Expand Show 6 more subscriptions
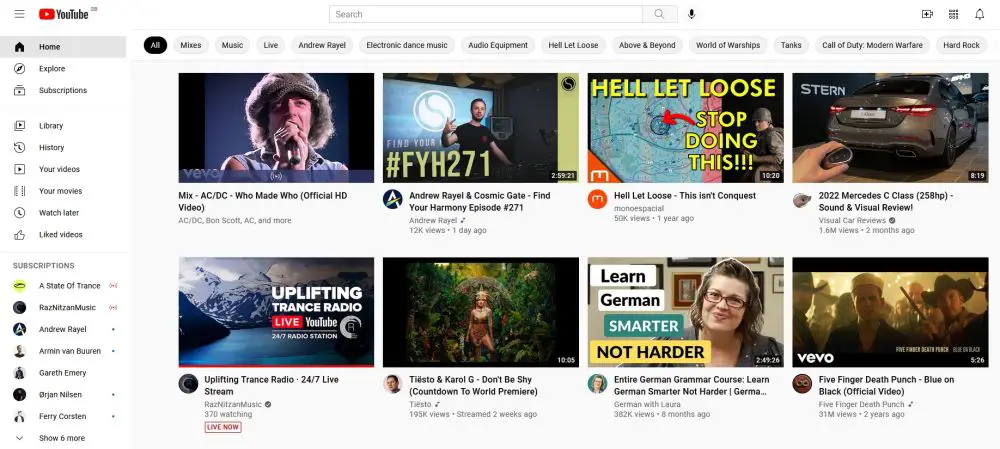The image size is (1000, 449). [x=63, y=438]
